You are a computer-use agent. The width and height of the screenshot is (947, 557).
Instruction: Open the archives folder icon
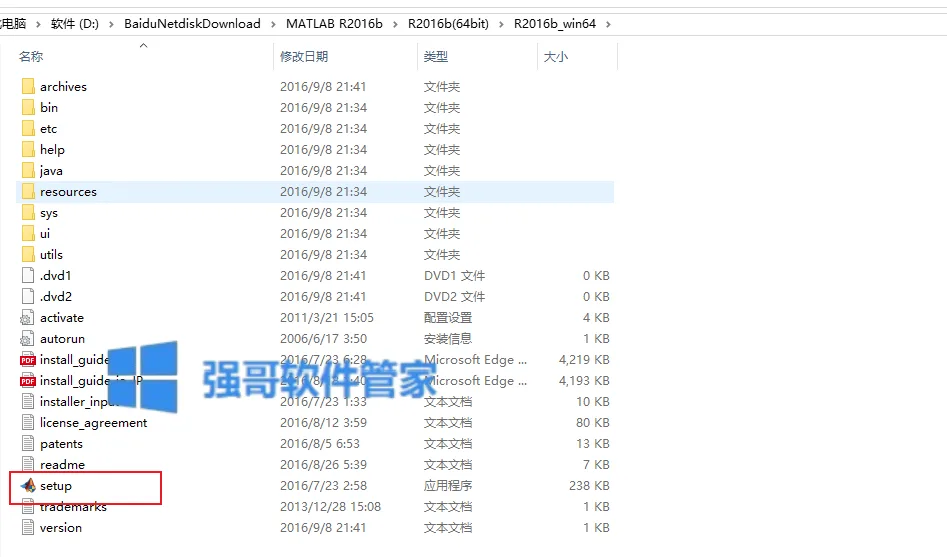(x=28, y=86)
